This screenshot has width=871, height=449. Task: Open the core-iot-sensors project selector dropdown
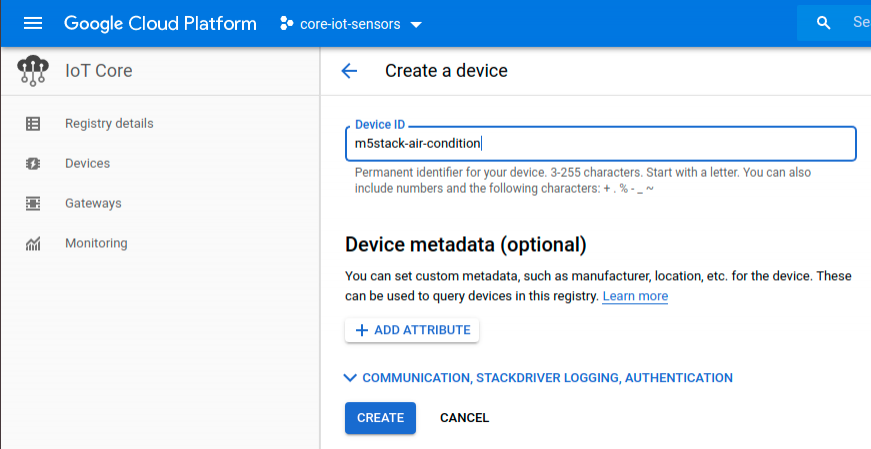(x=351, y=23)
